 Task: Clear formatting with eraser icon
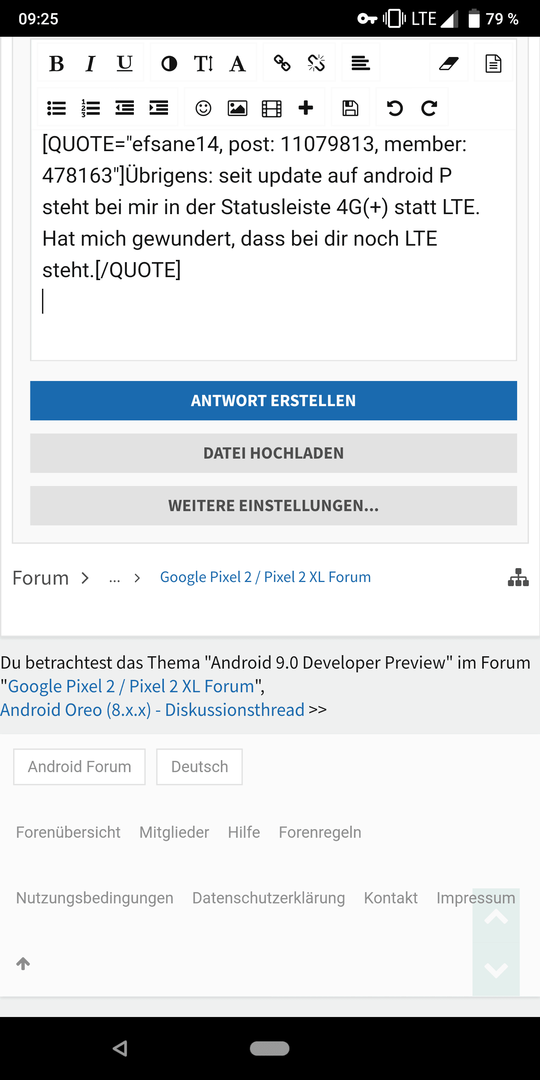coord(448,64)
